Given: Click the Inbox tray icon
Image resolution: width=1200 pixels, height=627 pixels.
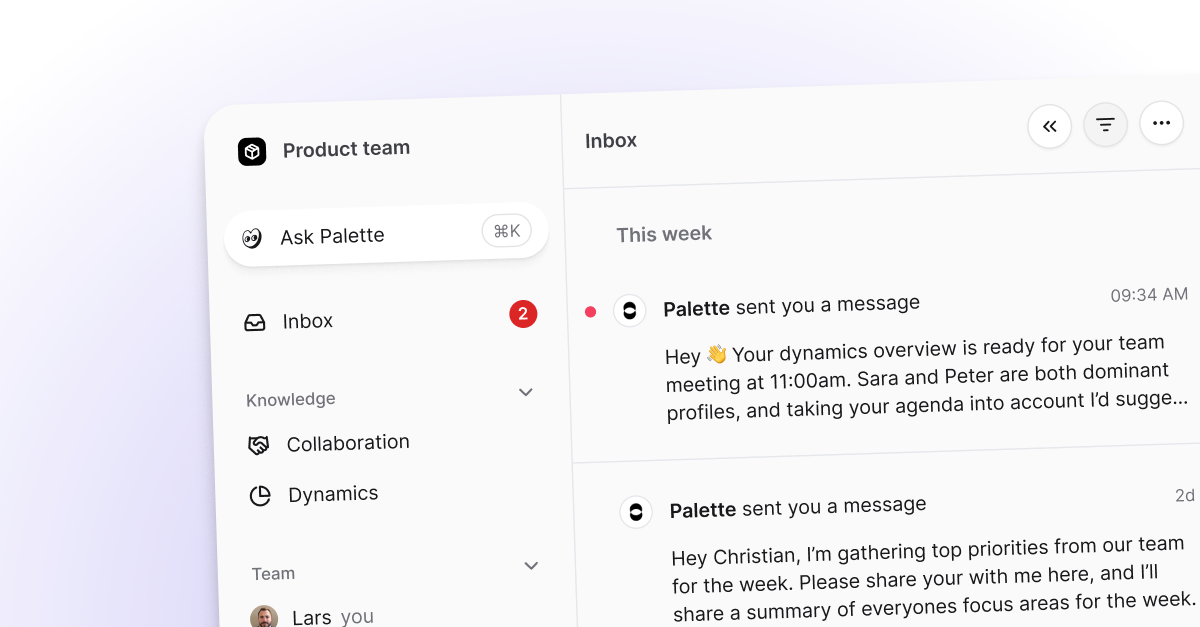Looking at the screenshot, I should tap(255, 323).
